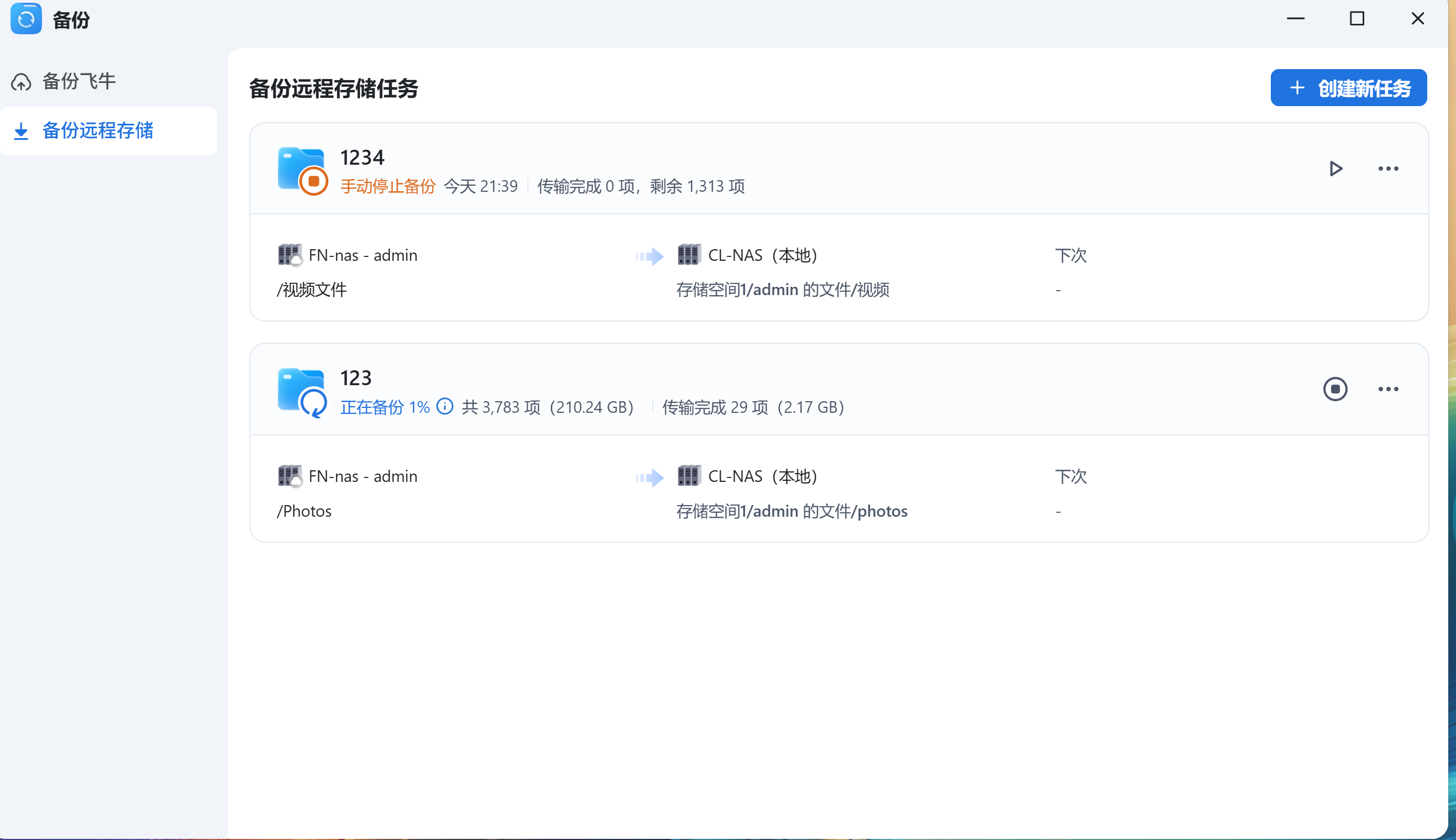The image size is (1456, 840).
Task: Click the 创建新任务 button
Action: pyautogui.click(x=1348, y=88)
